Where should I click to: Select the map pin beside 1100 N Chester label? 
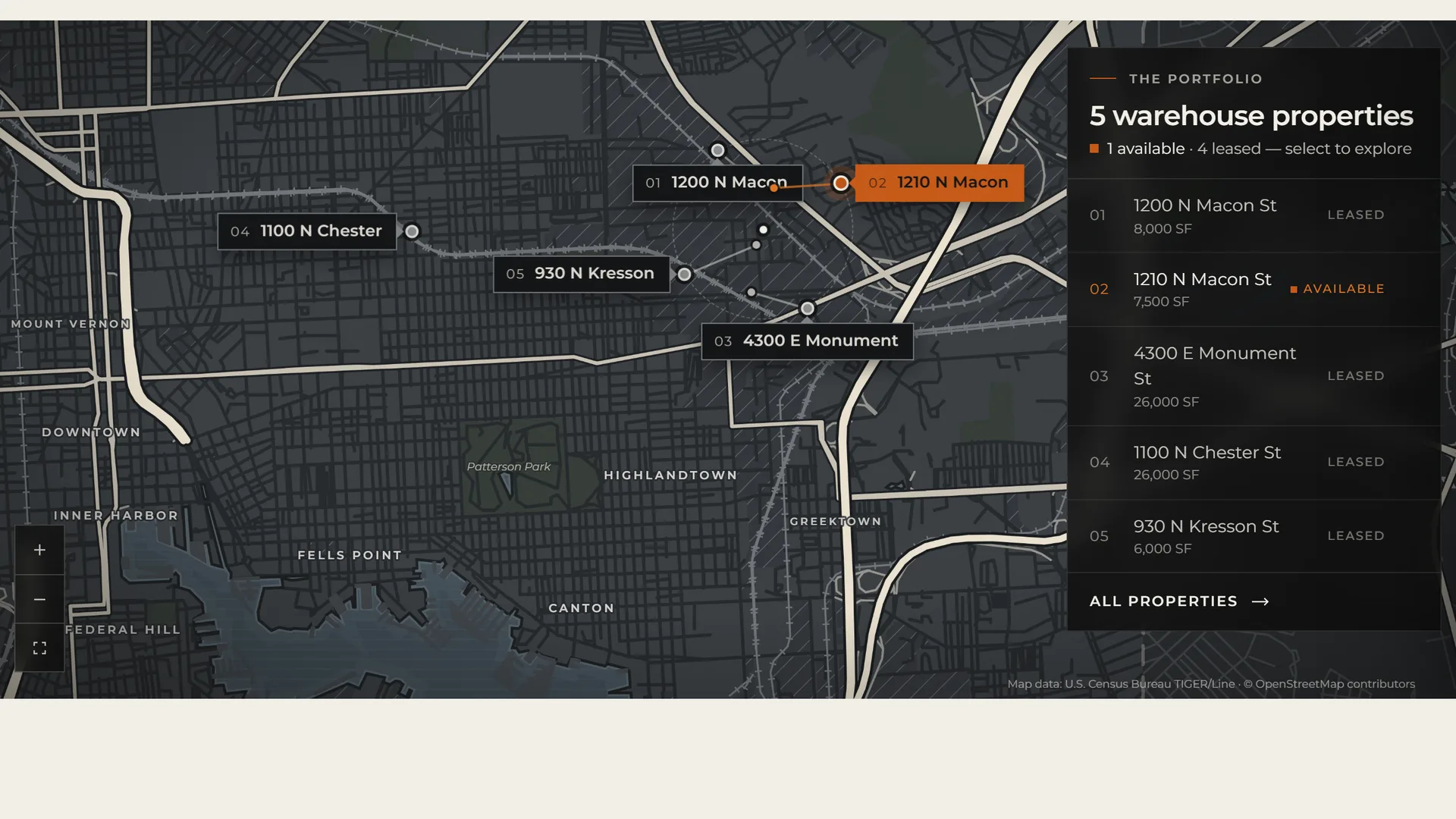[x=412, y=231]
